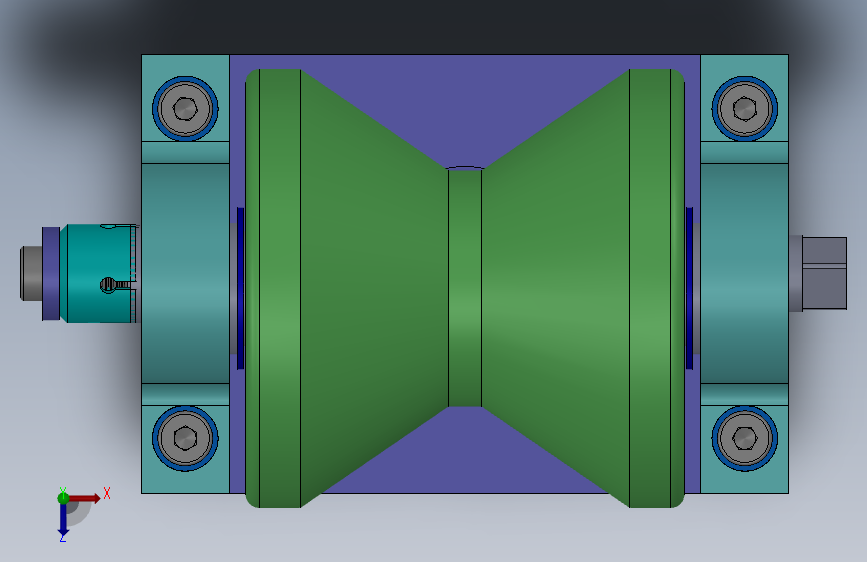Select the left conical face of the green roller
This screenshot has width=867, height=562.
(374, 288)
